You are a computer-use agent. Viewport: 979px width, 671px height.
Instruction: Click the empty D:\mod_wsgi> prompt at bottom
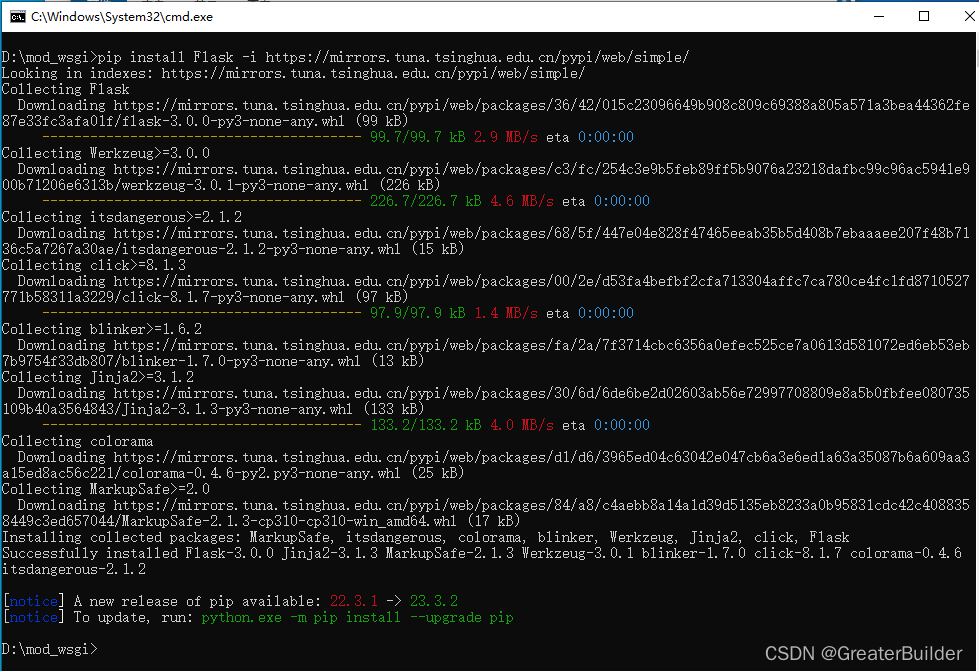[x=50, y=649]
